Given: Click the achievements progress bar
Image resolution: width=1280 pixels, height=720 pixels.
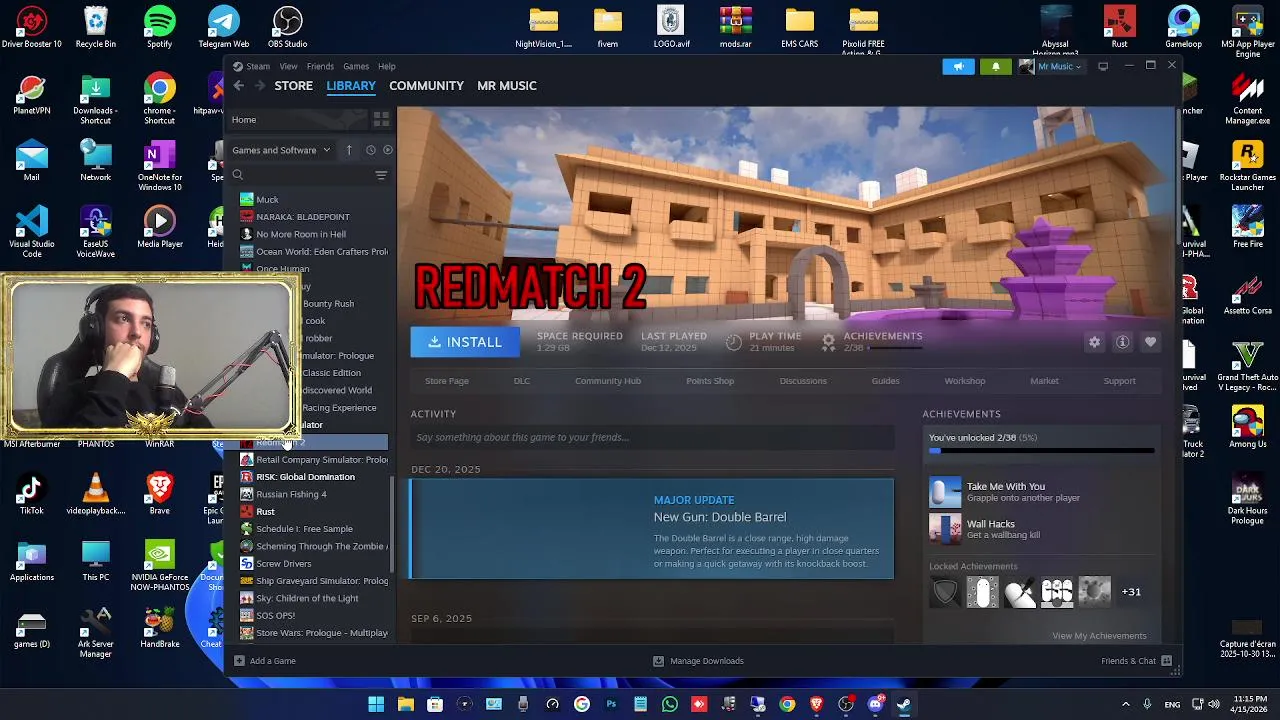Looking at the screenshot, I should 1041,451.
